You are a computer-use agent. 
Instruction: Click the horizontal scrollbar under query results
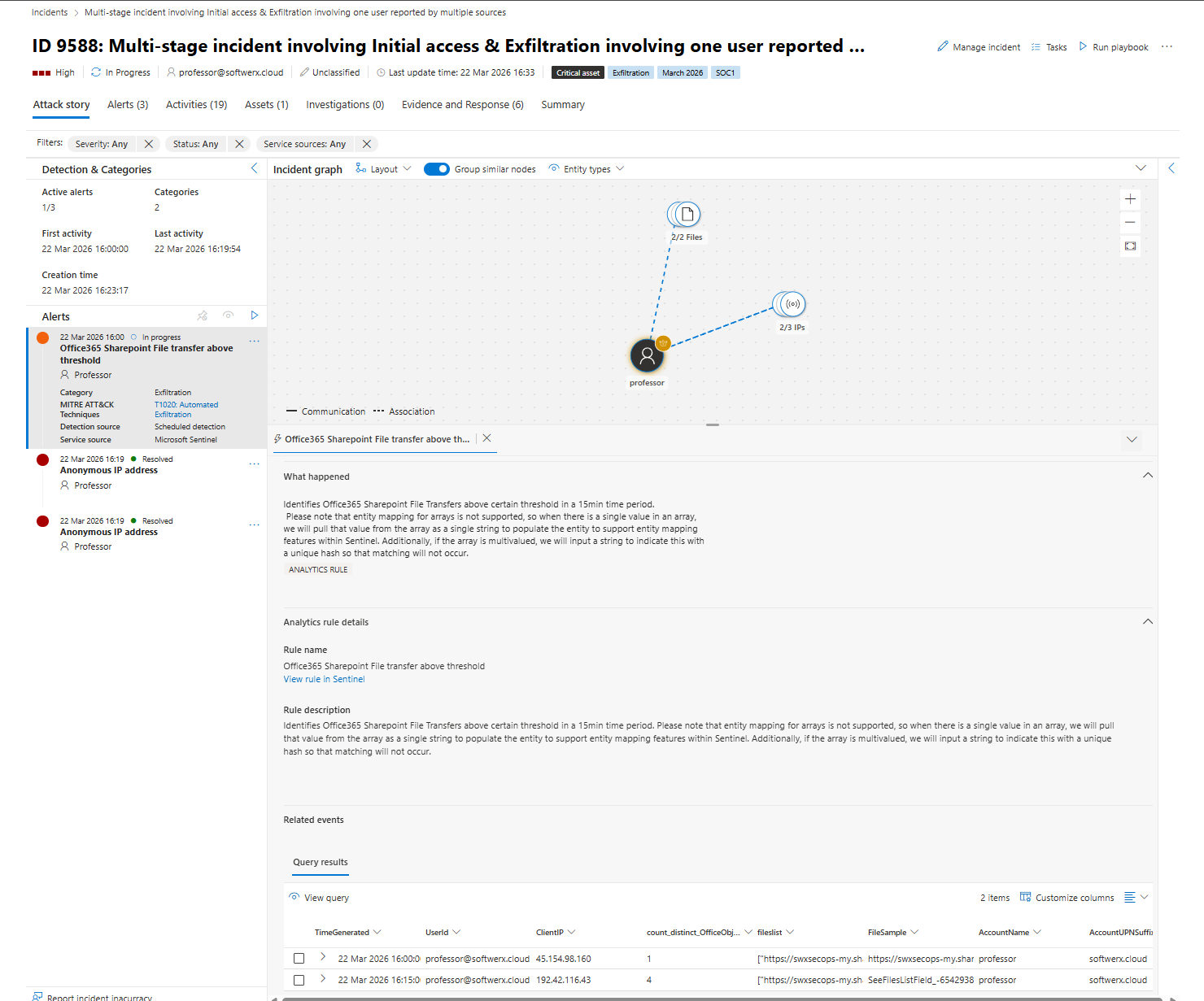[x=722, y=999]
